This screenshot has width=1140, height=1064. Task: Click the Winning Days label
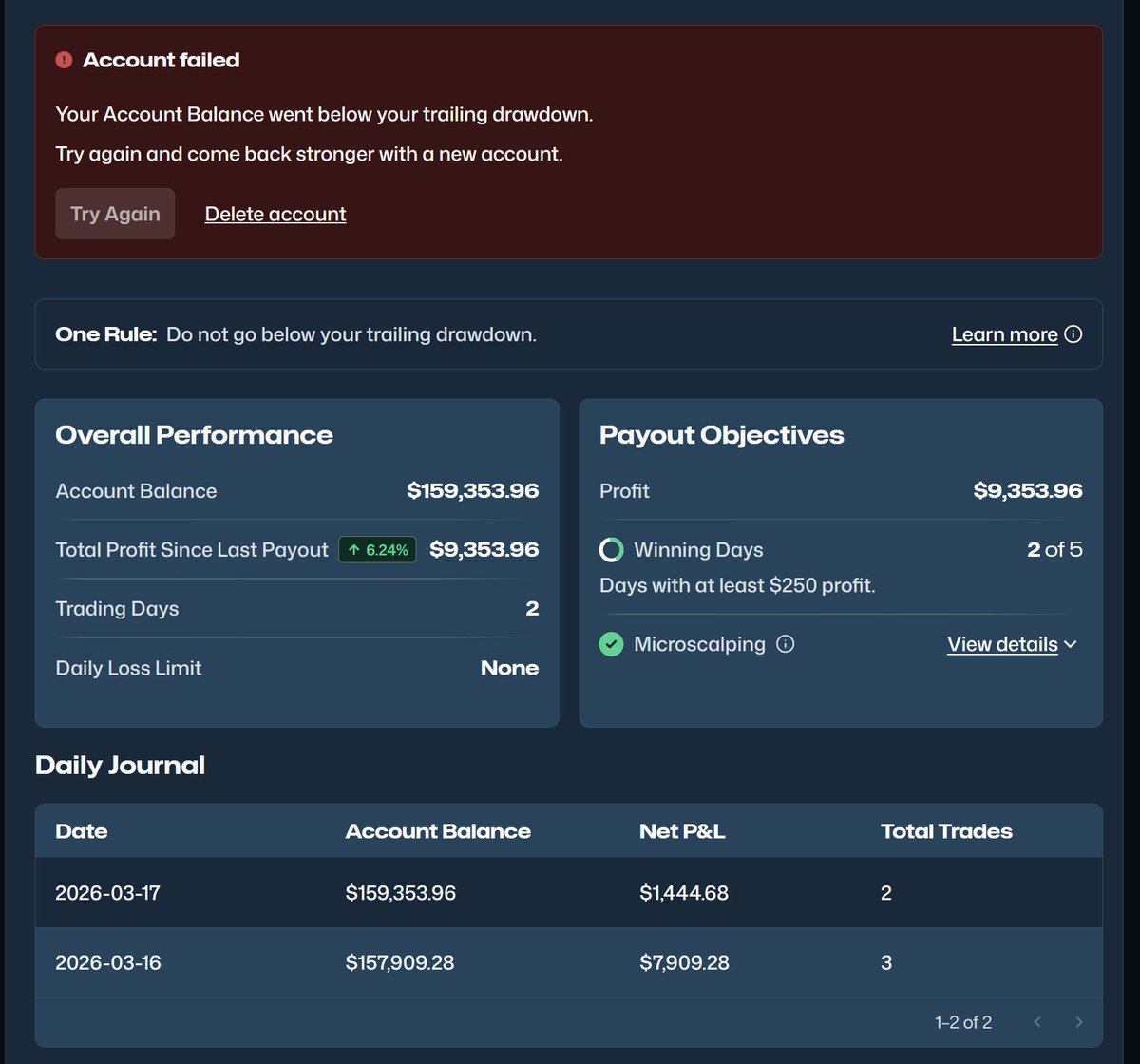[x=698, y=550]
